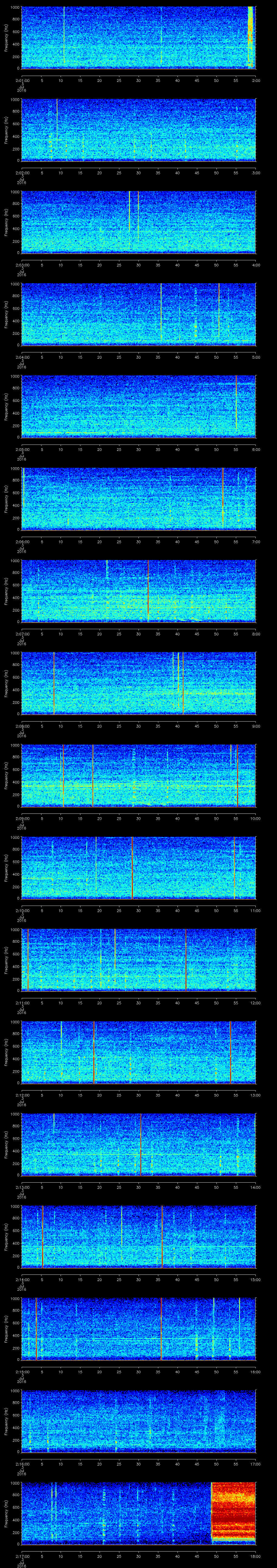Select the '17:00' end time label
The image size is (277, 1568).
(x=256, y=1464)
